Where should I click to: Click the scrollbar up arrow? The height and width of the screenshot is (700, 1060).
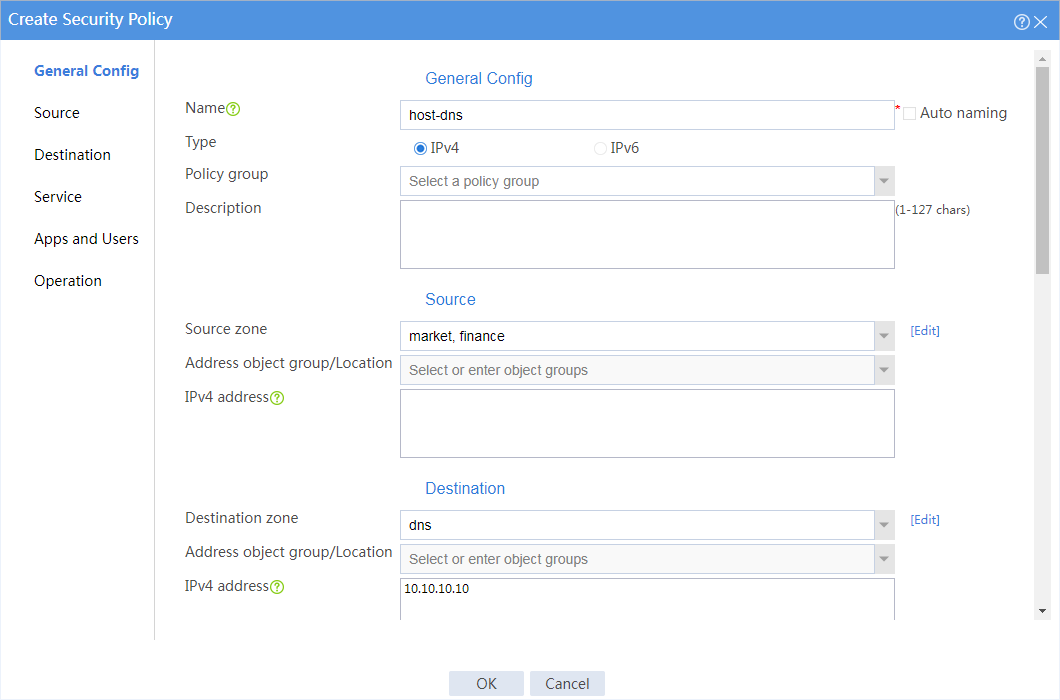[1042, 60]
